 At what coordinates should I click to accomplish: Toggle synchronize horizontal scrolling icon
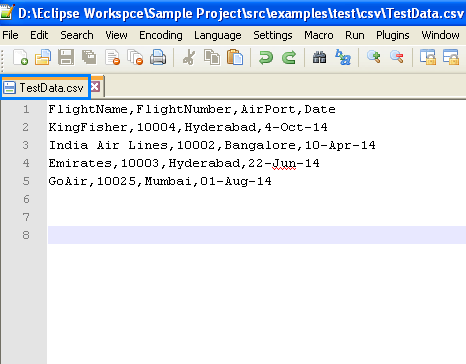(x=451, y=57)
